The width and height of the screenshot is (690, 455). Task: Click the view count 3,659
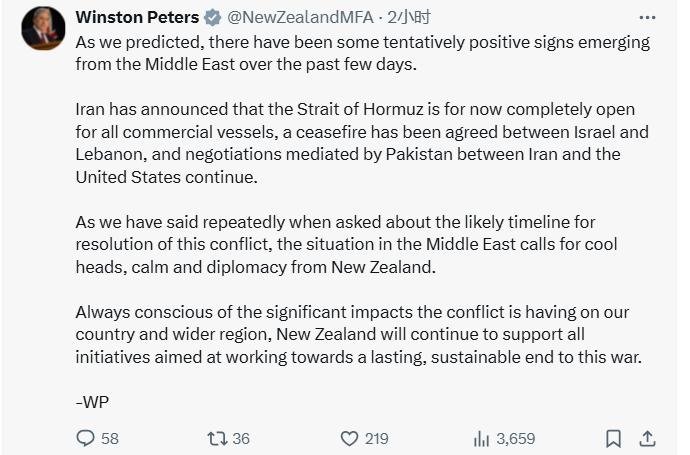pyautogui.click(x=516, y=438)
